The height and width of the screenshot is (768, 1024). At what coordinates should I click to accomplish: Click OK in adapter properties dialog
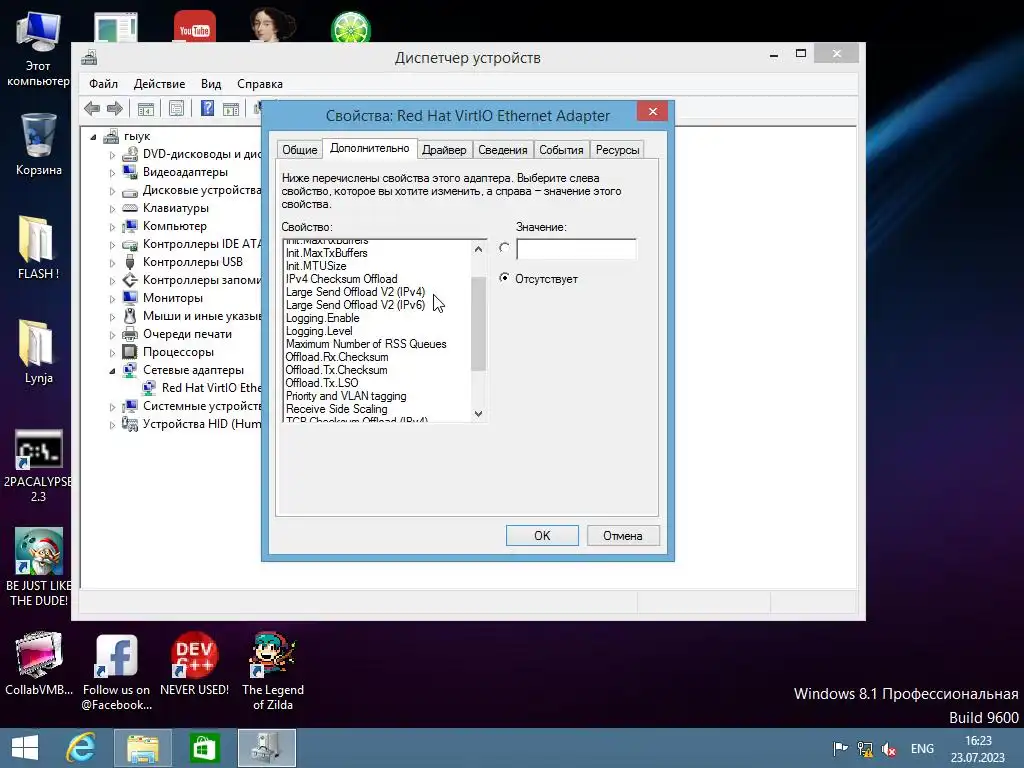click(542, 536)
